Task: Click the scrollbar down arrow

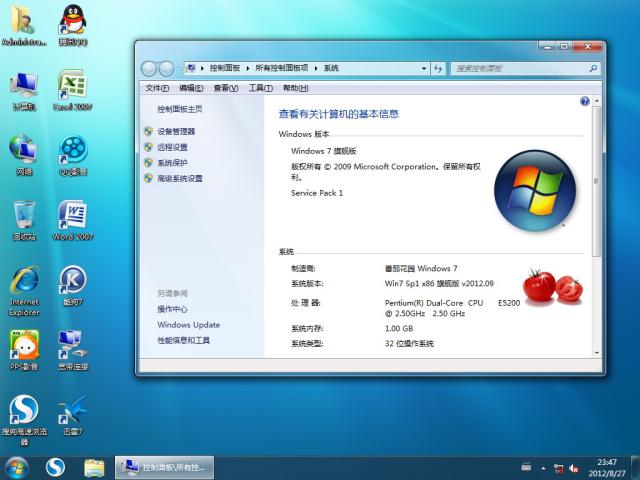Action: pos(596,353)
